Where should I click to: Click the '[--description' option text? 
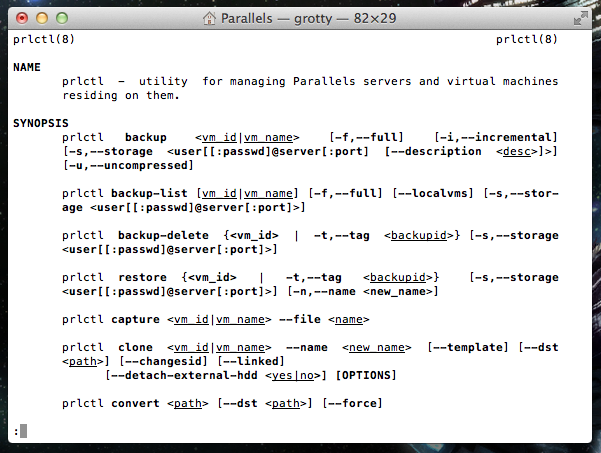point(433,152)
